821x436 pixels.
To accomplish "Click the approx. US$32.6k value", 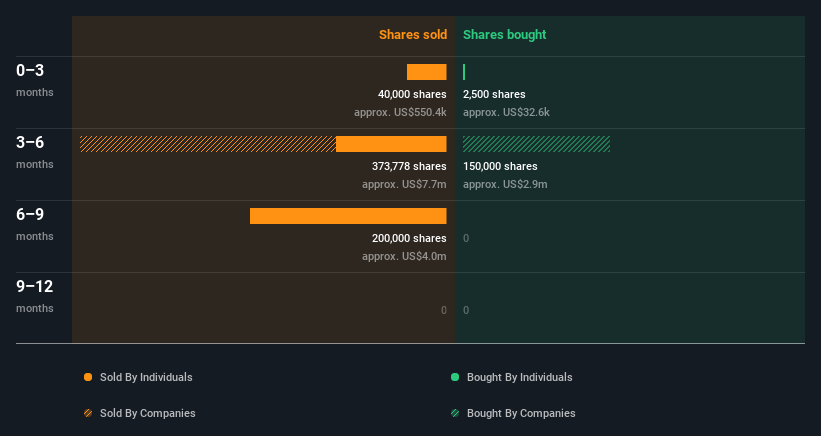I will [x=506, y=112].
